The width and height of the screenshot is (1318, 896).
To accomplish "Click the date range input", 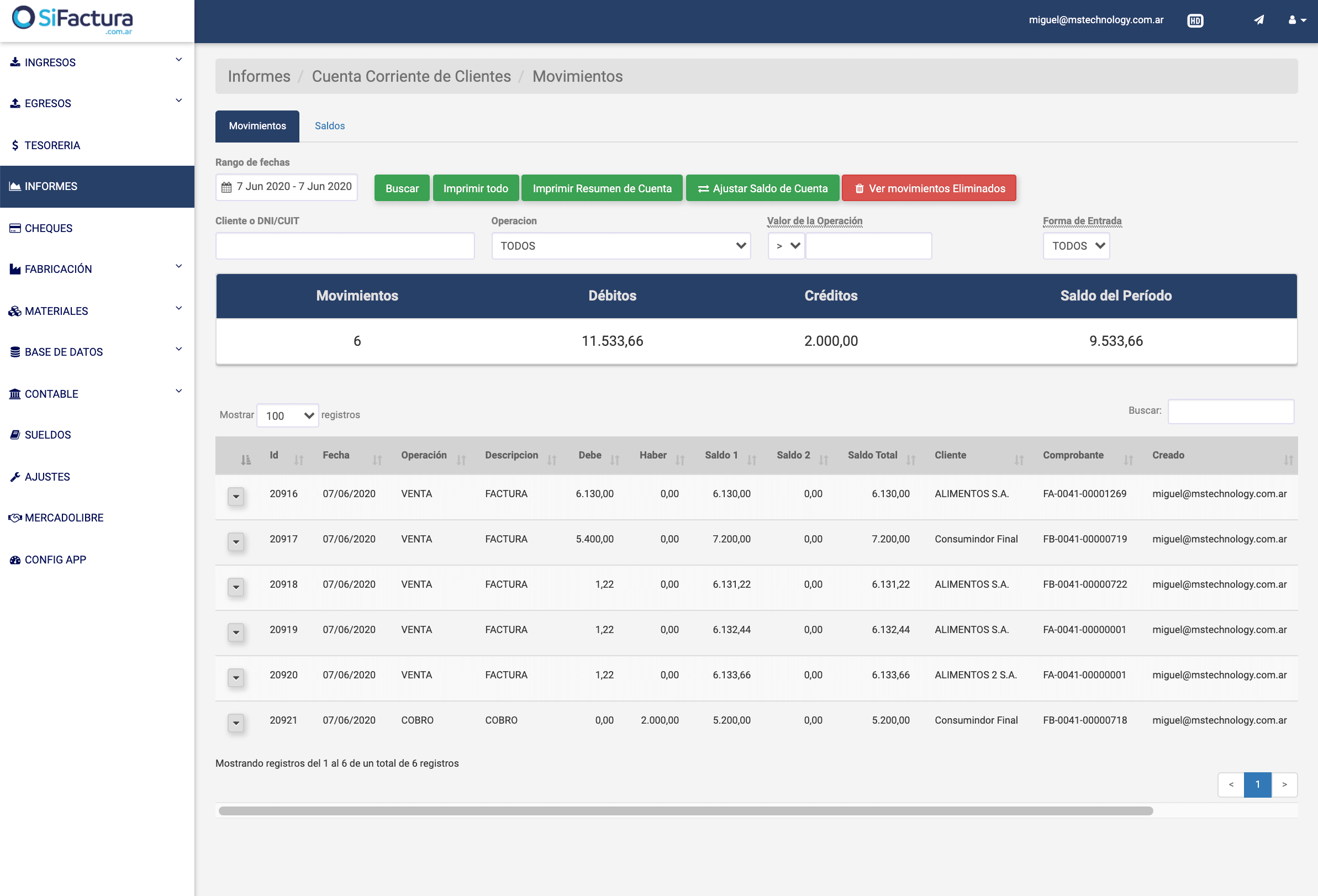I will tap(286, 187).
